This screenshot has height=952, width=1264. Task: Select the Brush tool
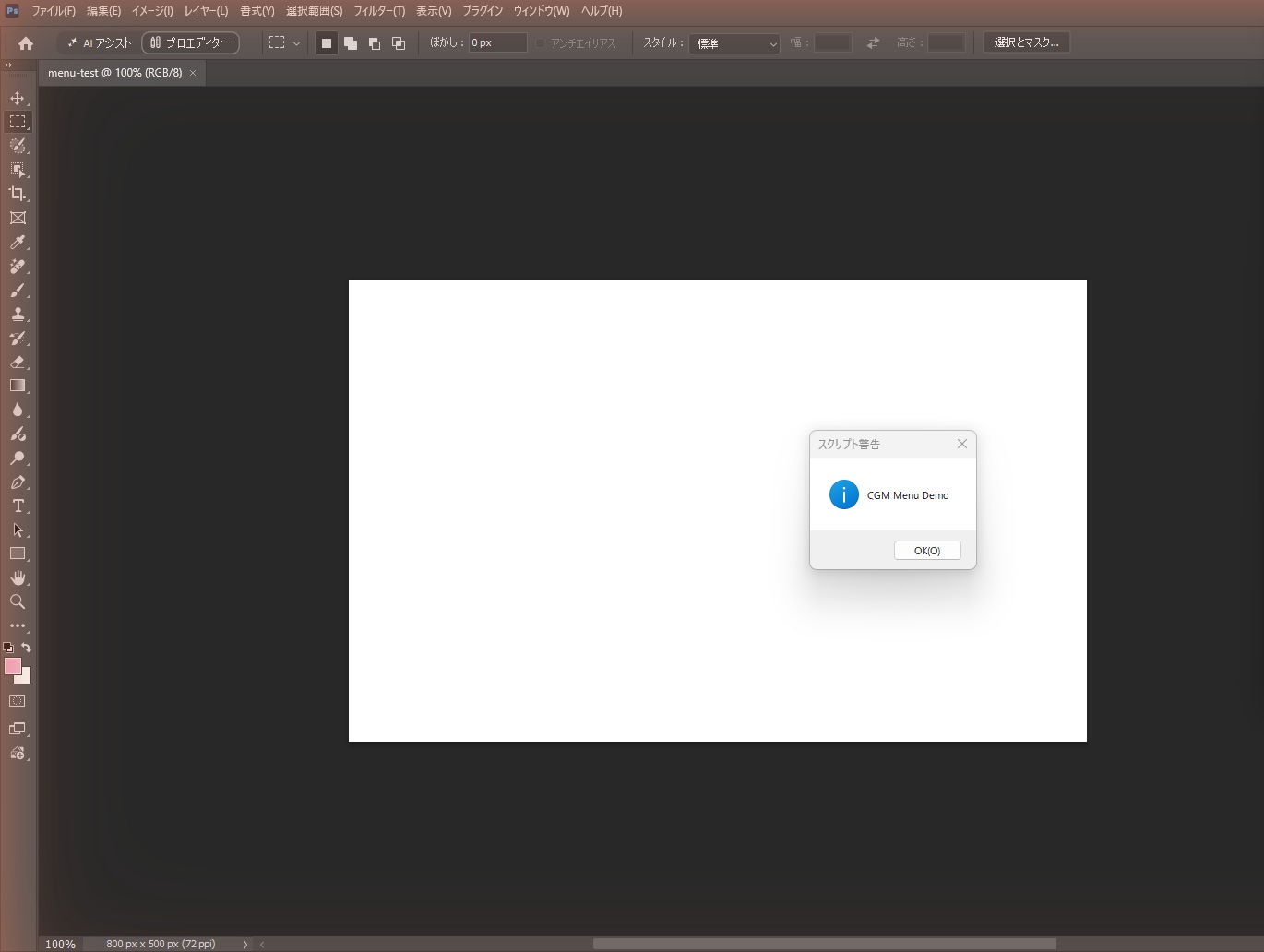18,290
